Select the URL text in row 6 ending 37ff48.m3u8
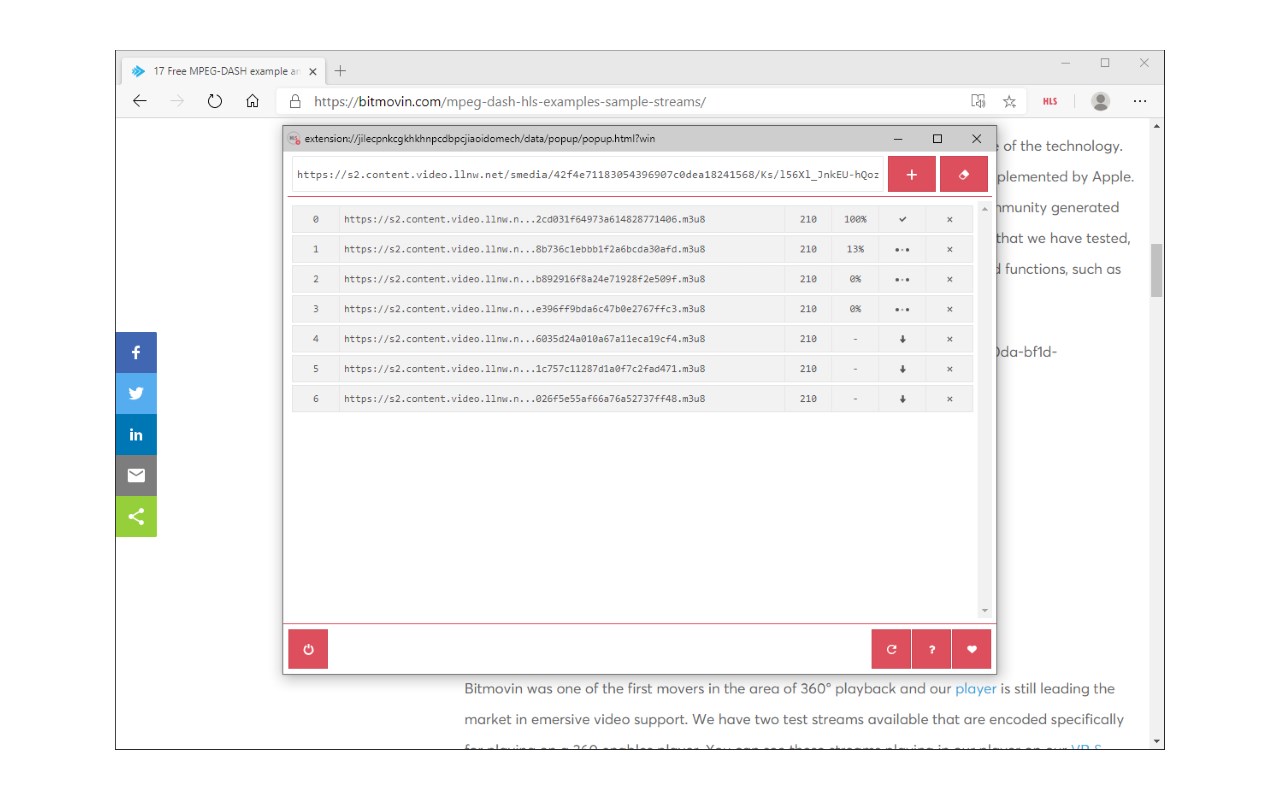This screenshot has height=800, width=1280. 524,399
